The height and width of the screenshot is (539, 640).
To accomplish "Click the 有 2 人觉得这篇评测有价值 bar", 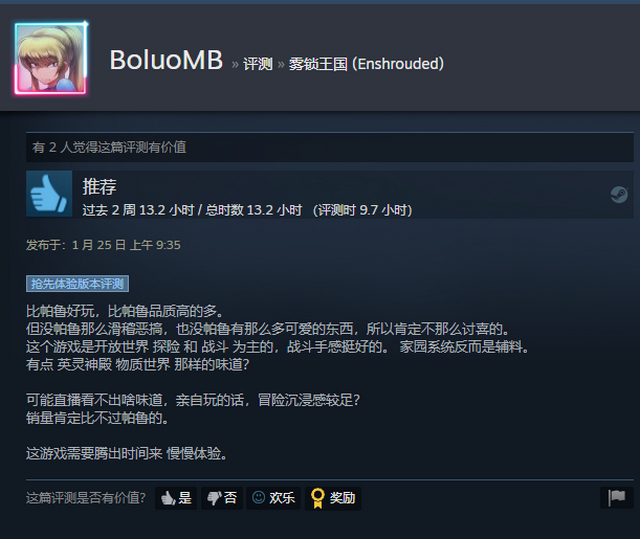I will coord(330,147).
